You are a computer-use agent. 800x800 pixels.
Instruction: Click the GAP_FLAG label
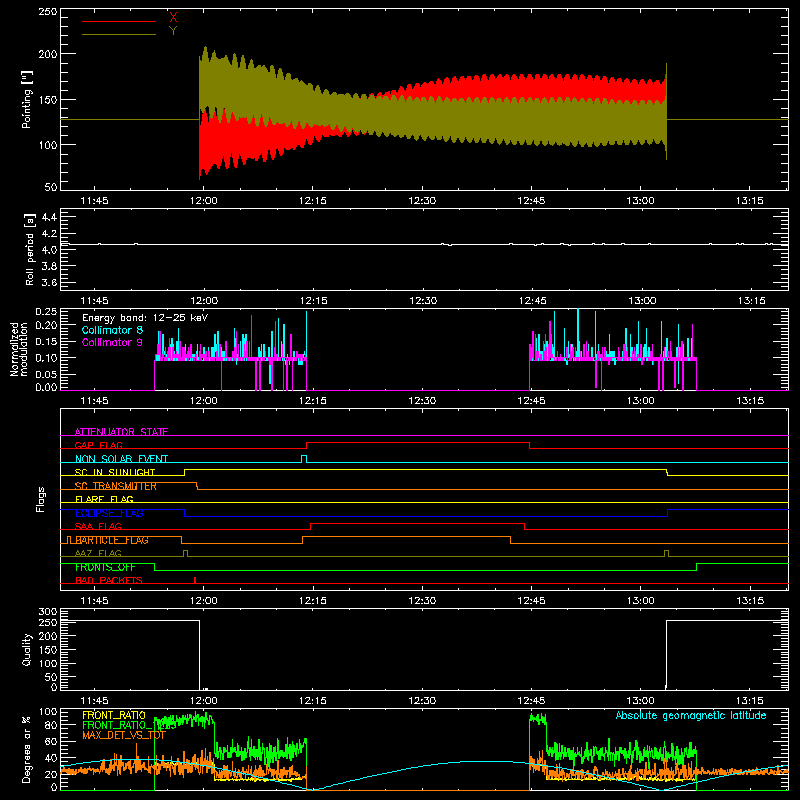coord(98,445)
